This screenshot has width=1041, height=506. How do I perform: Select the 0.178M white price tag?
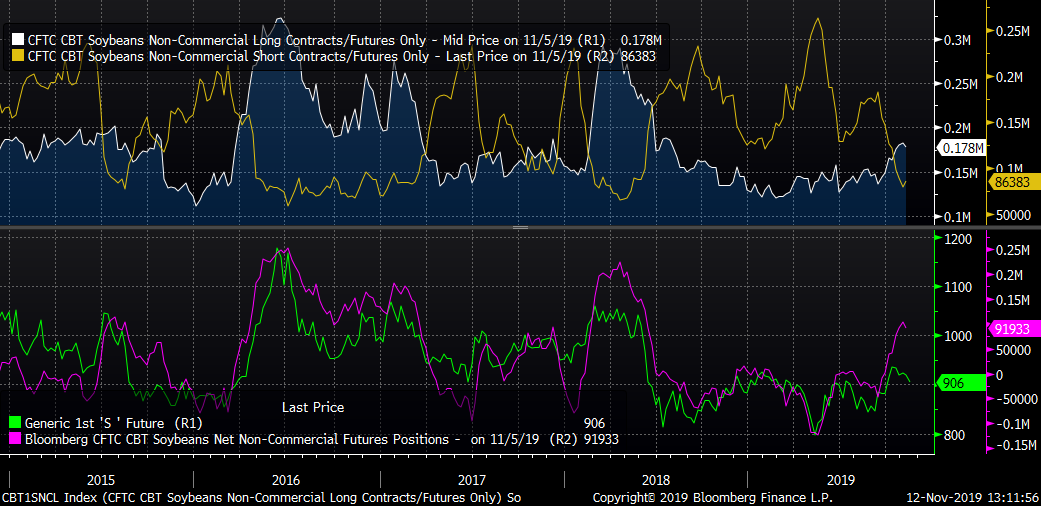tap(961, 148)
